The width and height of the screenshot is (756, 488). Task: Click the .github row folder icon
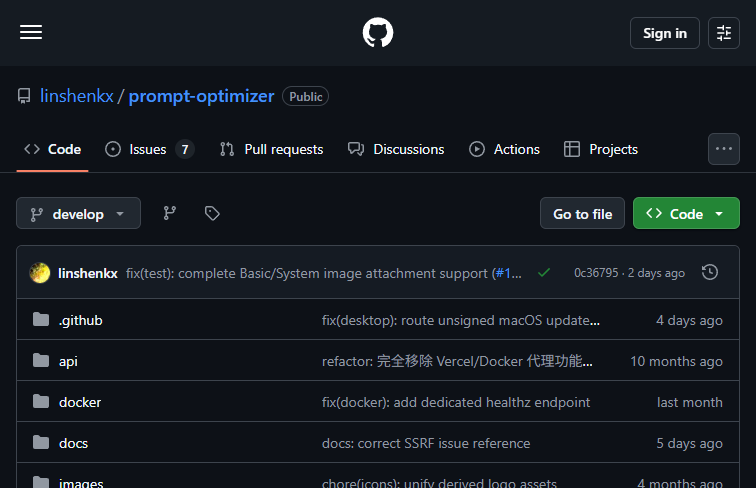coord(41,319)
